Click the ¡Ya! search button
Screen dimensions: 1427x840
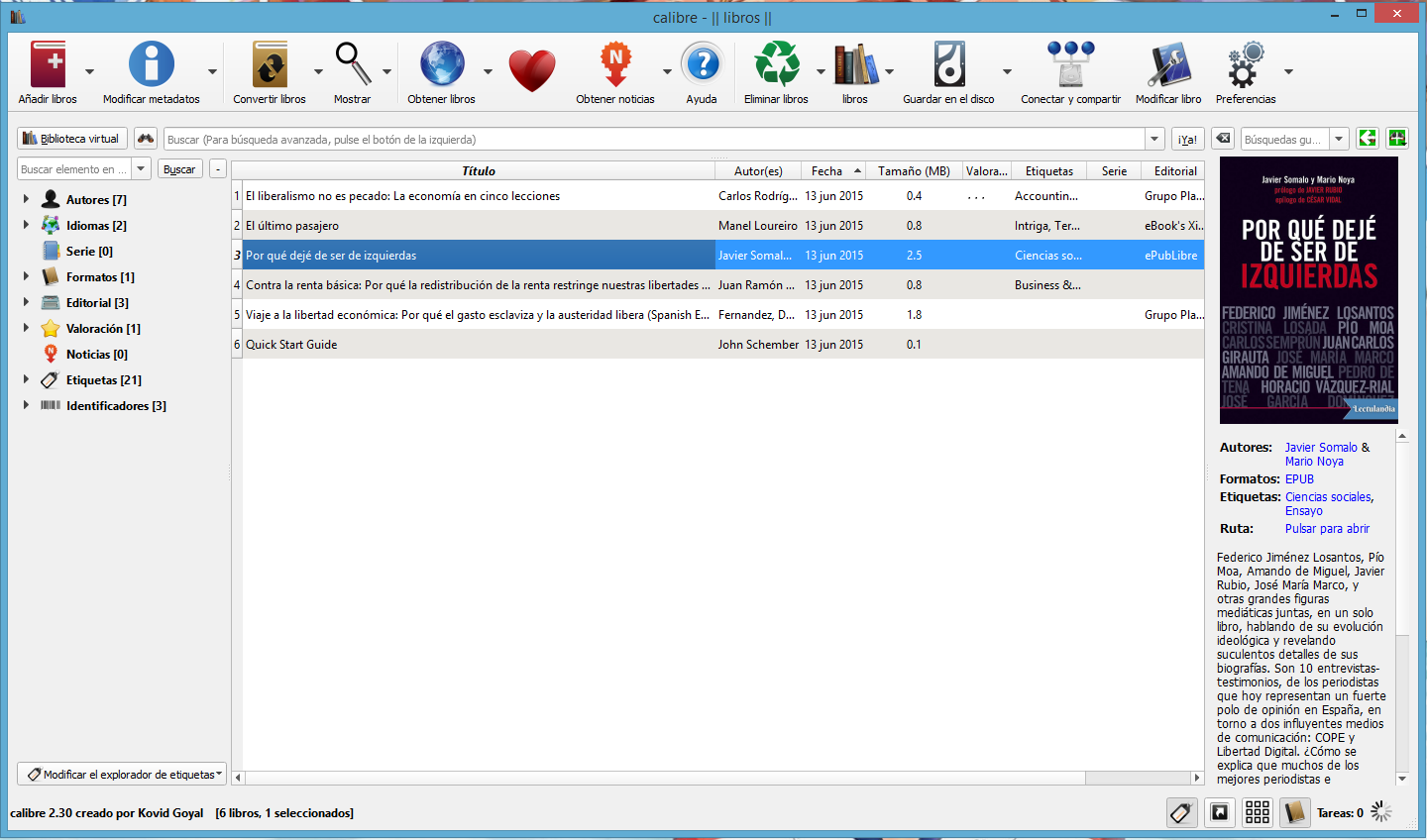pyautogui.click(x=1187, y=140)
